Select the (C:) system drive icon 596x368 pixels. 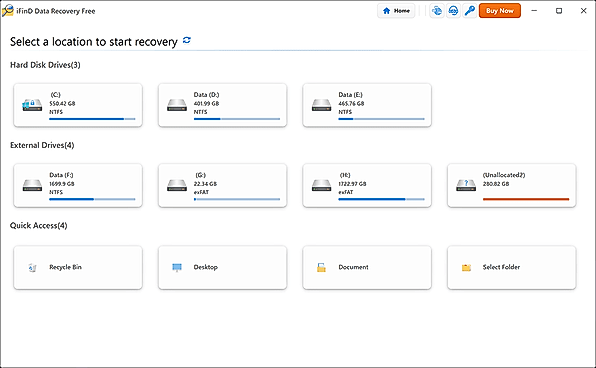[x=32, y=105]
